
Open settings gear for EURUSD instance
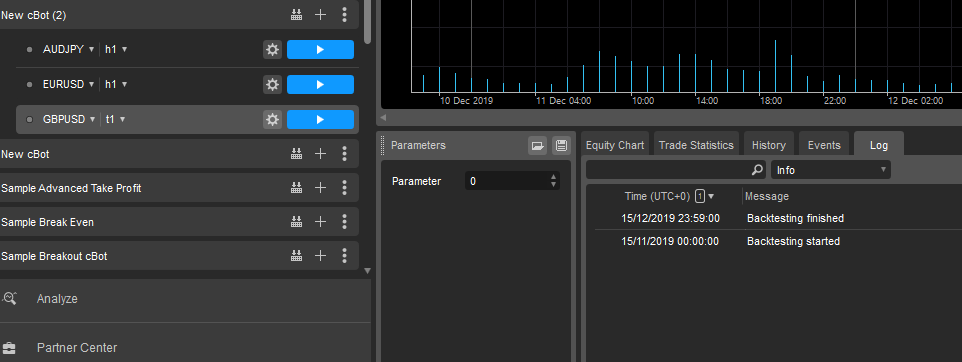[272, 85]
